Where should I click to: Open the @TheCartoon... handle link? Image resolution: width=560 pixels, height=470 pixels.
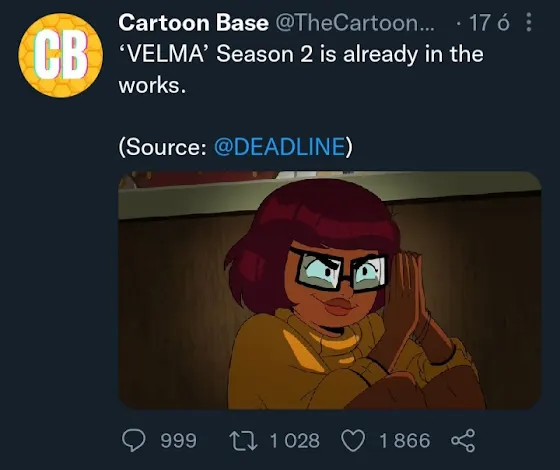coord(354,23)
